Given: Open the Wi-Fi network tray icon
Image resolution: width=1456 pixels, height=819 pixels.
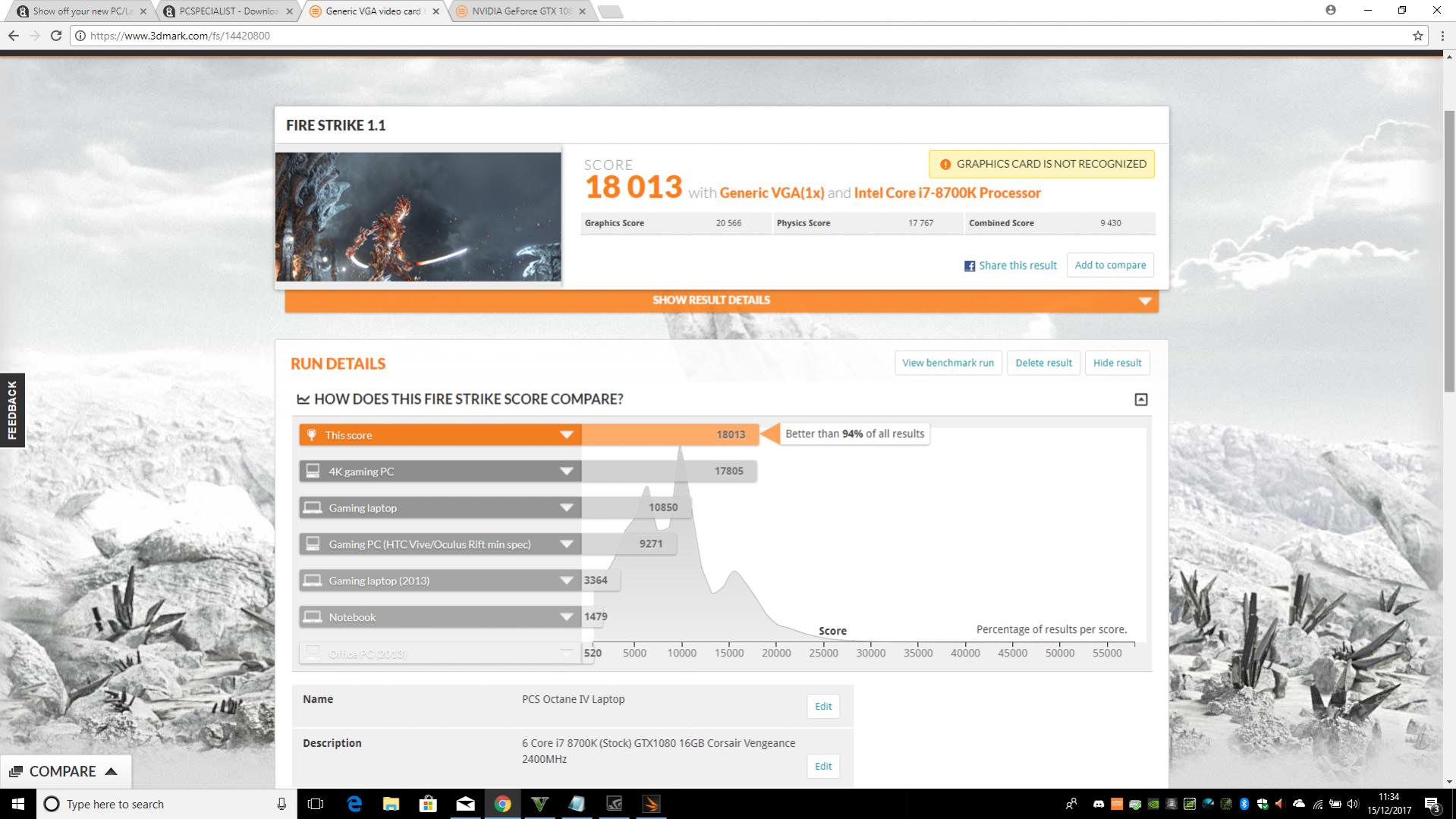Looking at the screenshot, I should pyautogui.click(x=1318, y=804).
